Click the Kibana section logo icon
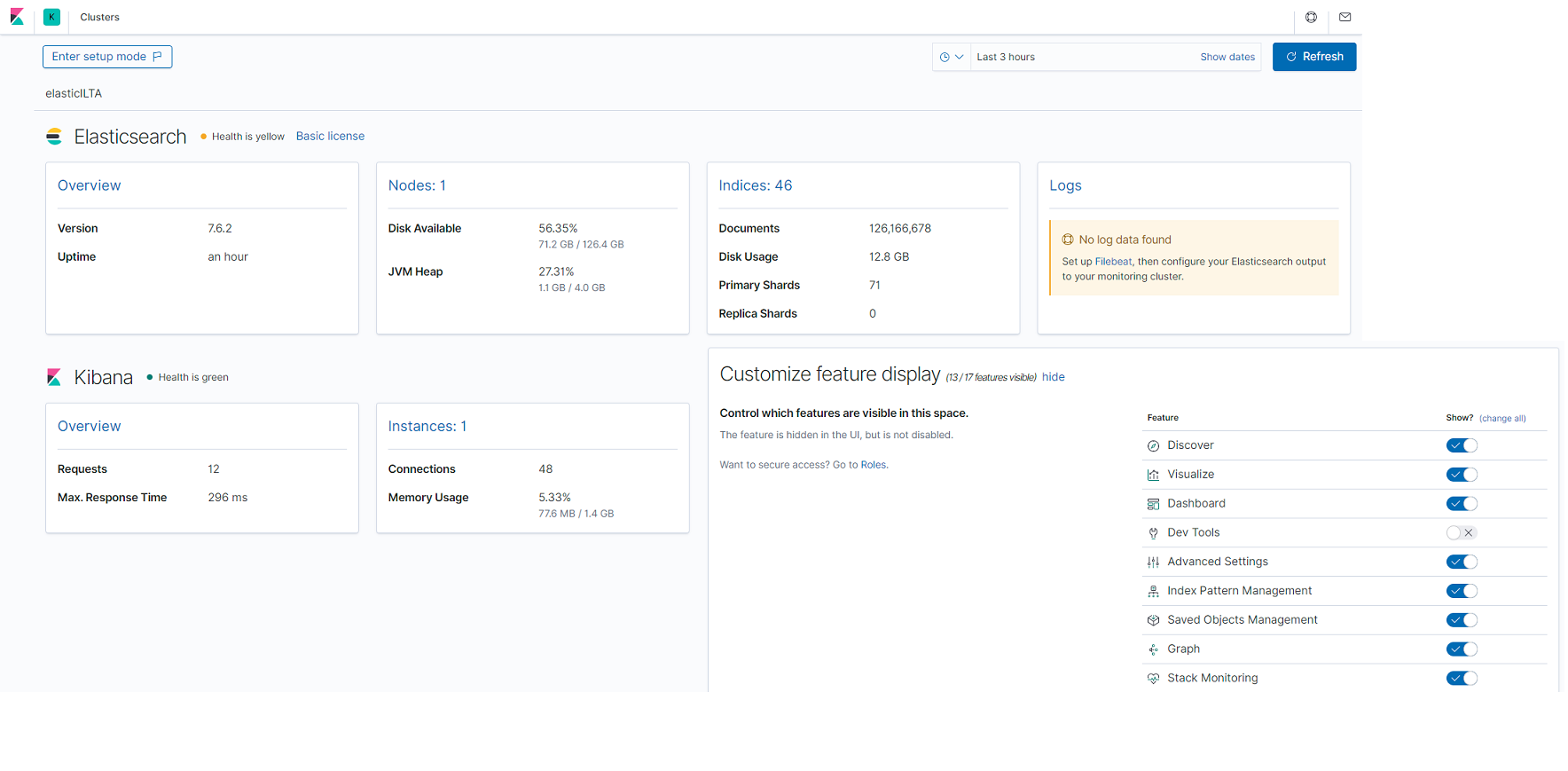 pyautogui.click(x=54, y=377)
